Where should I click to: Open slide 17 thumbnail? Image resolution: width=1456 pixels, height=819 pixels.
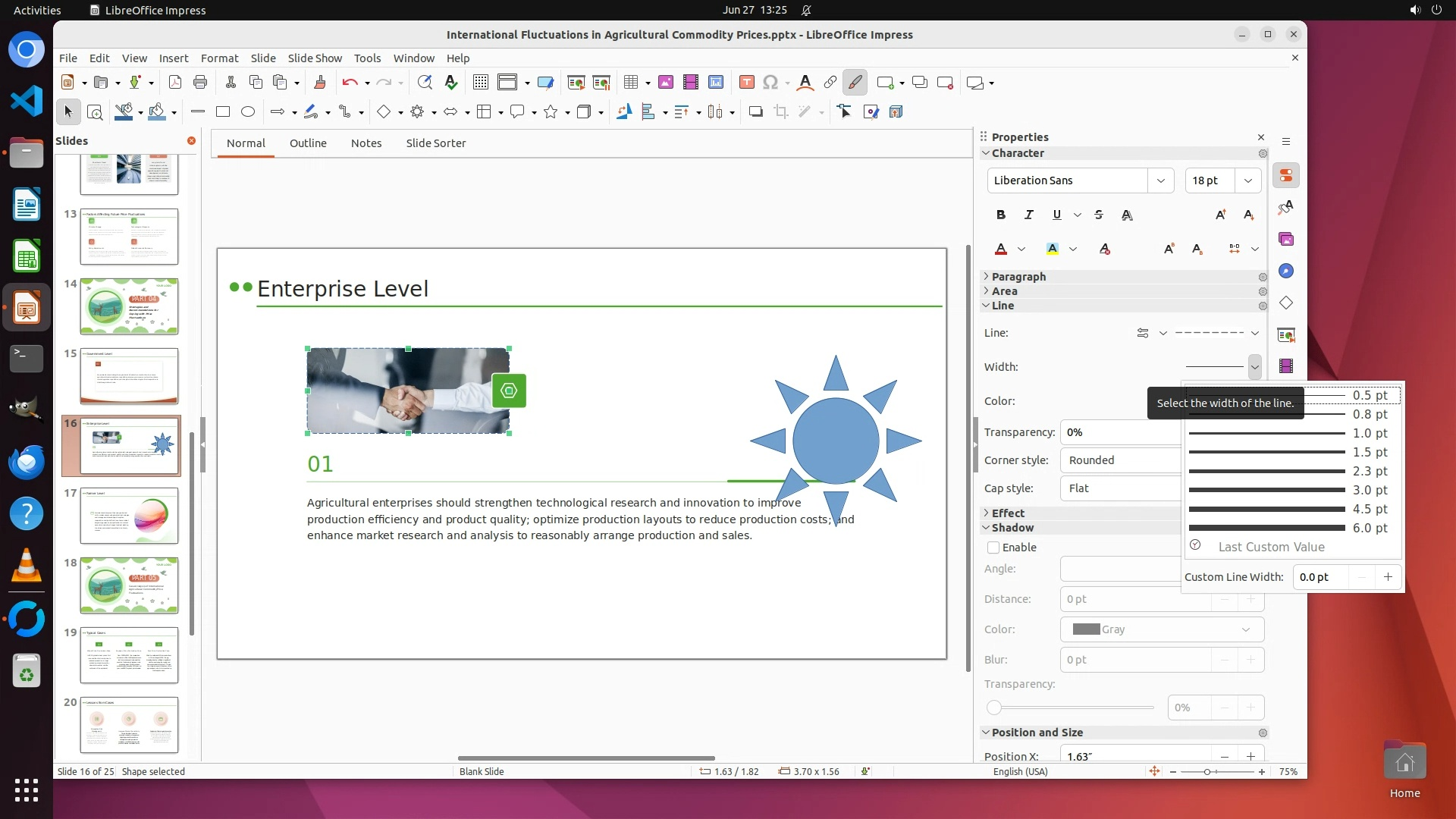point(129,516)
